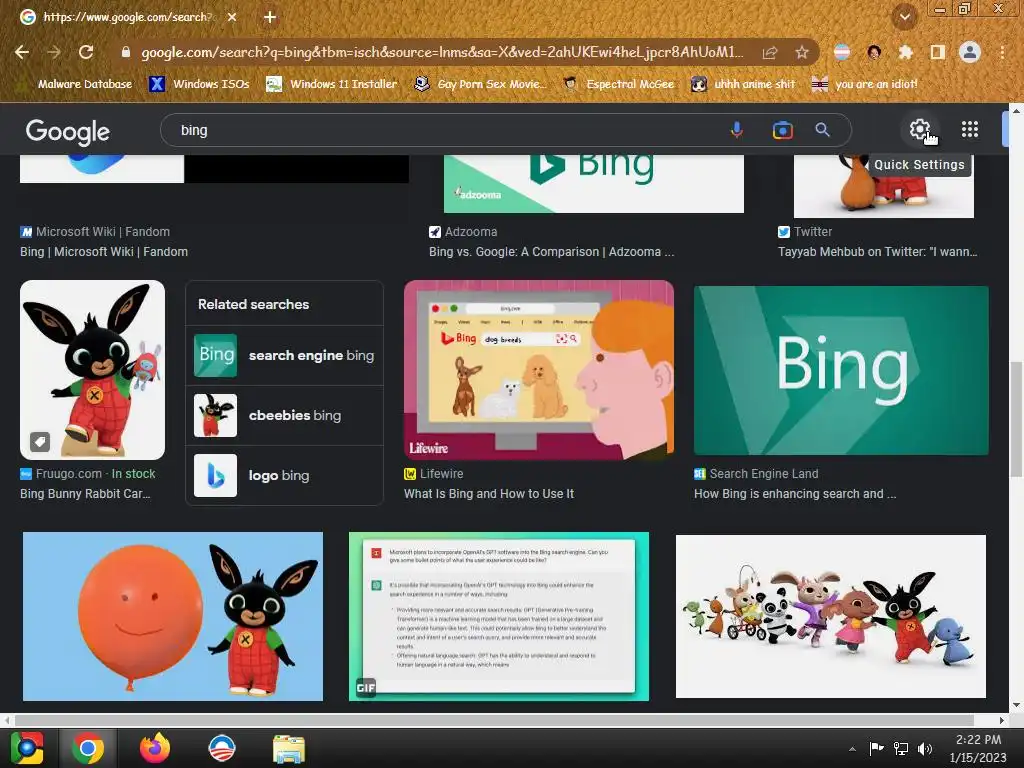Open File Explorer from the taskbar
Screen dimensions: 1024x768
coord(288,749)
